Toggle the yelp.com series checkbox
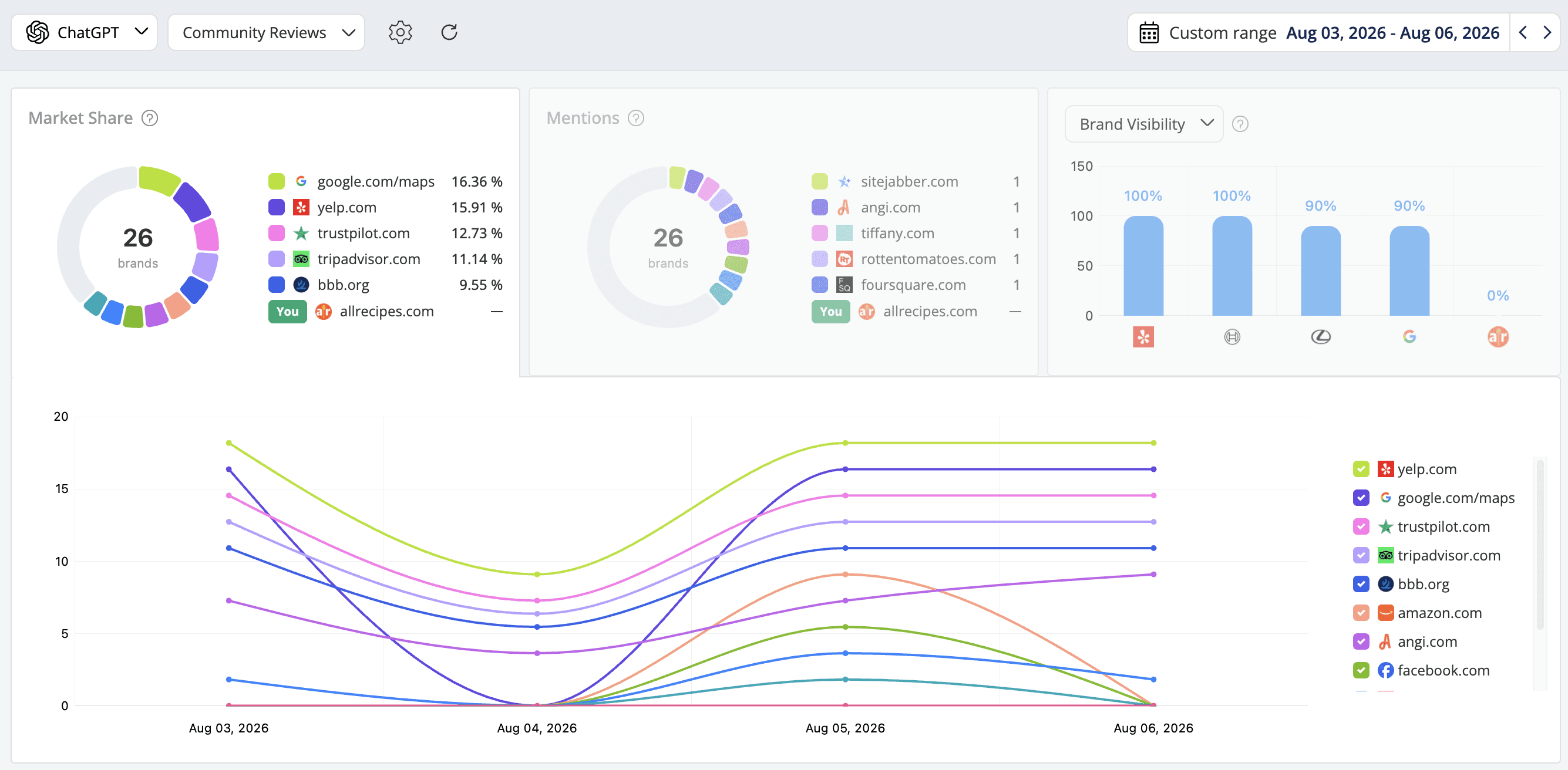 [x=1361, y=469]
